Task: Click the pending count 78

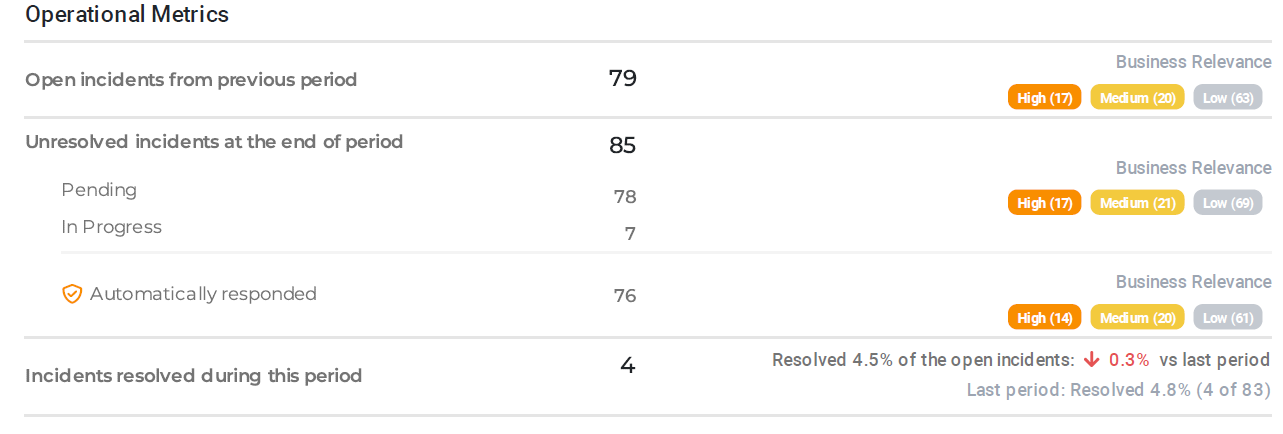Action: click(x=625, y=197)
